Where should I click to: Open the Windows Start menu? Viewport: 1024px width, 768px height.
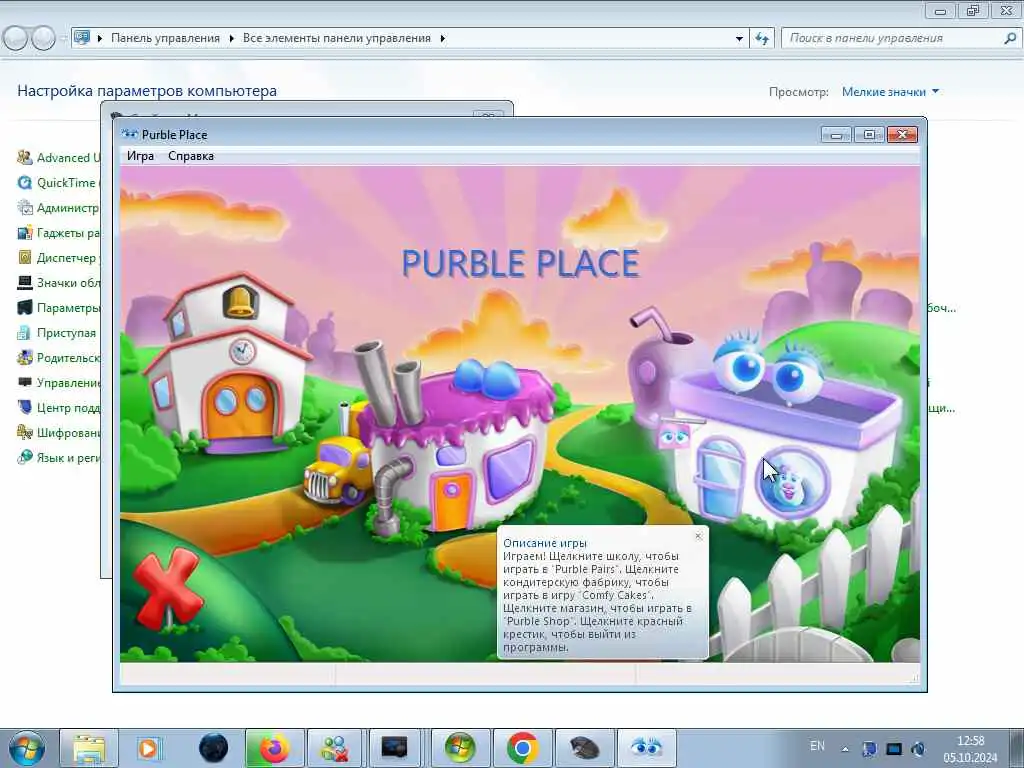27,748
